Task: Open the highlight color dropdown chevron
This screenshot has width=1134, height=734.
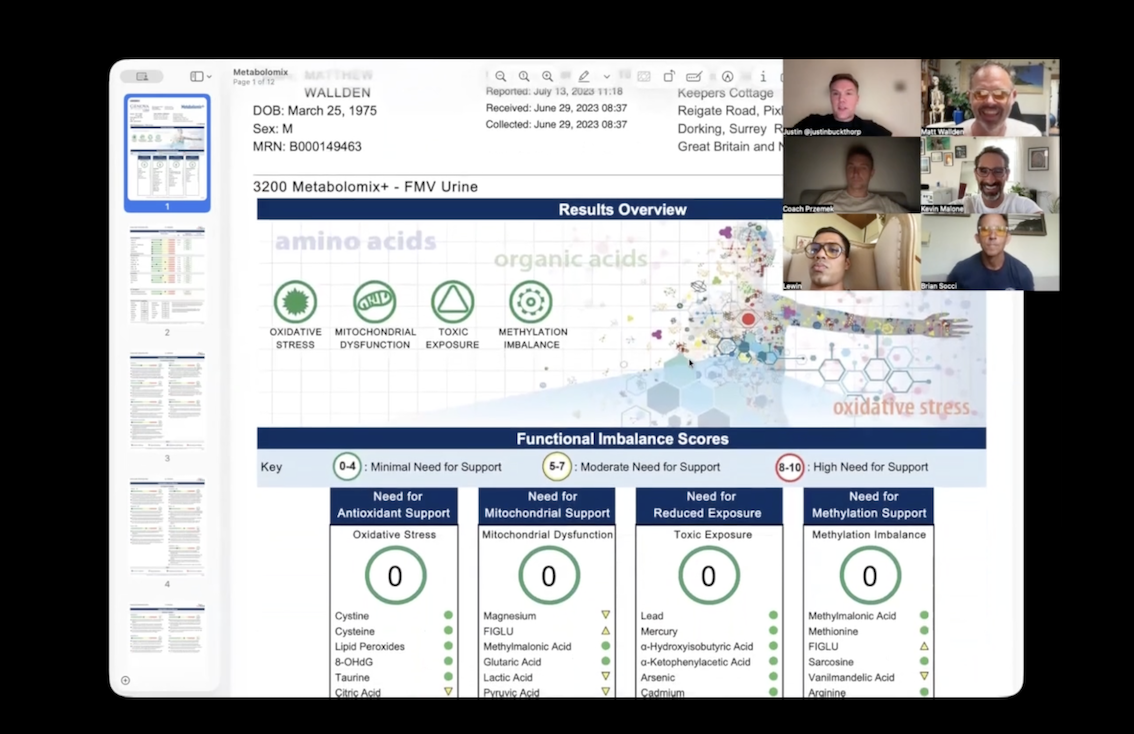Action: [607, 76]
